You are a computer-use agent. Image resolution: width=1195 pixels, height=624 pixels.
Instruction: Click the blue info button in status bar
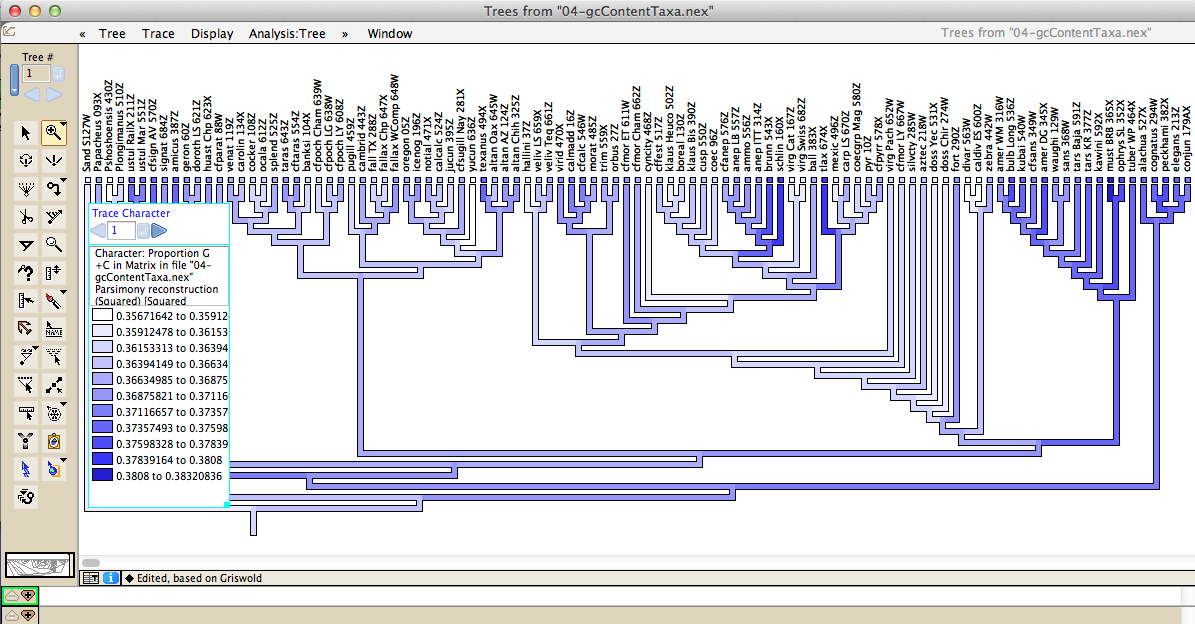(x=110, y=577)
